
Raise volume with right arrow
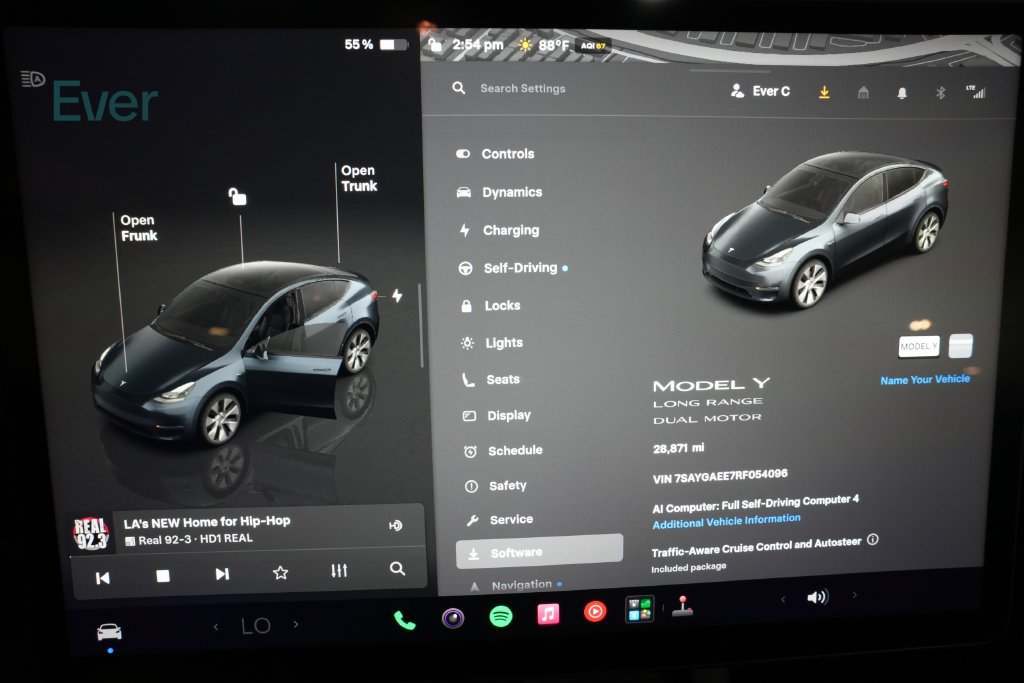(x=854, y=595)
